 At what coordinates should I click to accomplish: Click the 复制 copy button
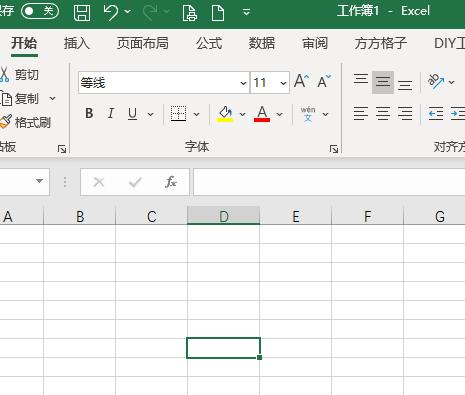pos(20,99)
